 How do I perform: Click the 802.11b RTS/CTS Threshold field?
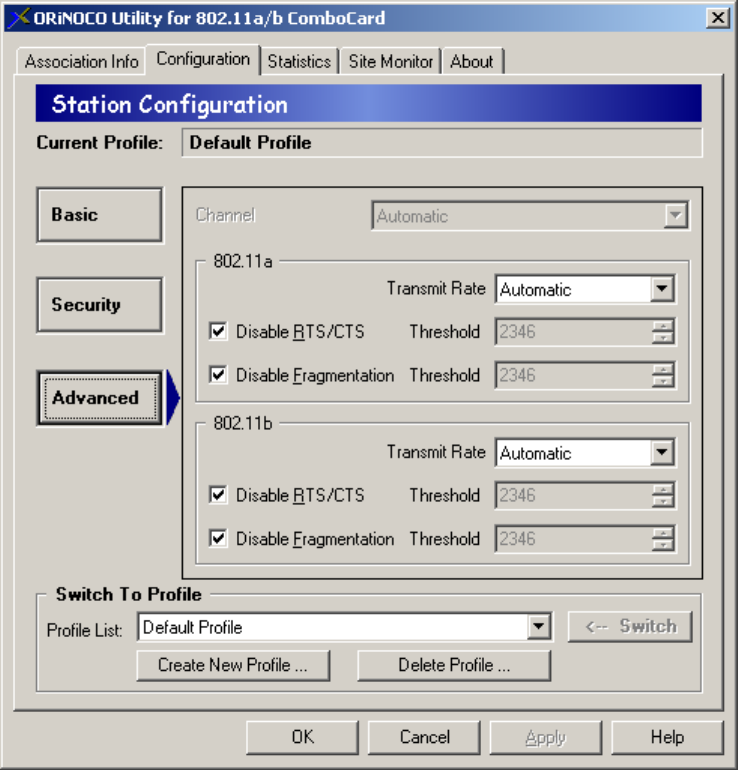(x=574, y=495)
